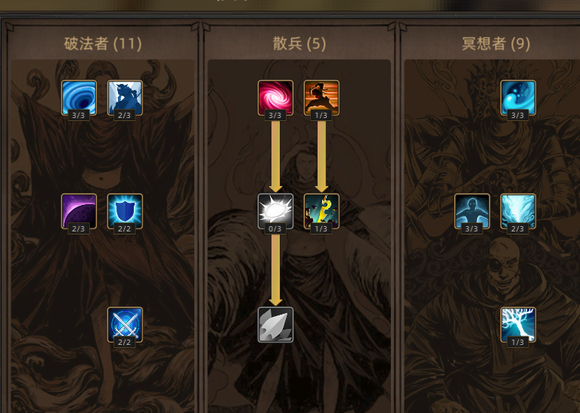
Task: Select the blue shield skill (2/2)
Action: (125, 211)
